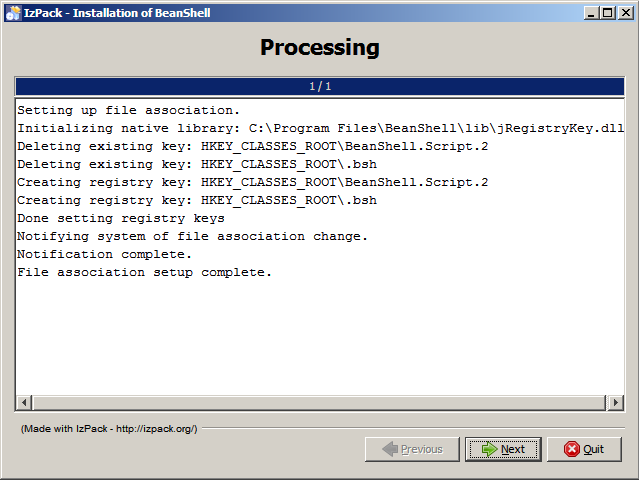Select the "Setting up file association." log line
Viewport: 639px width, 480px height.
[129, 110]
